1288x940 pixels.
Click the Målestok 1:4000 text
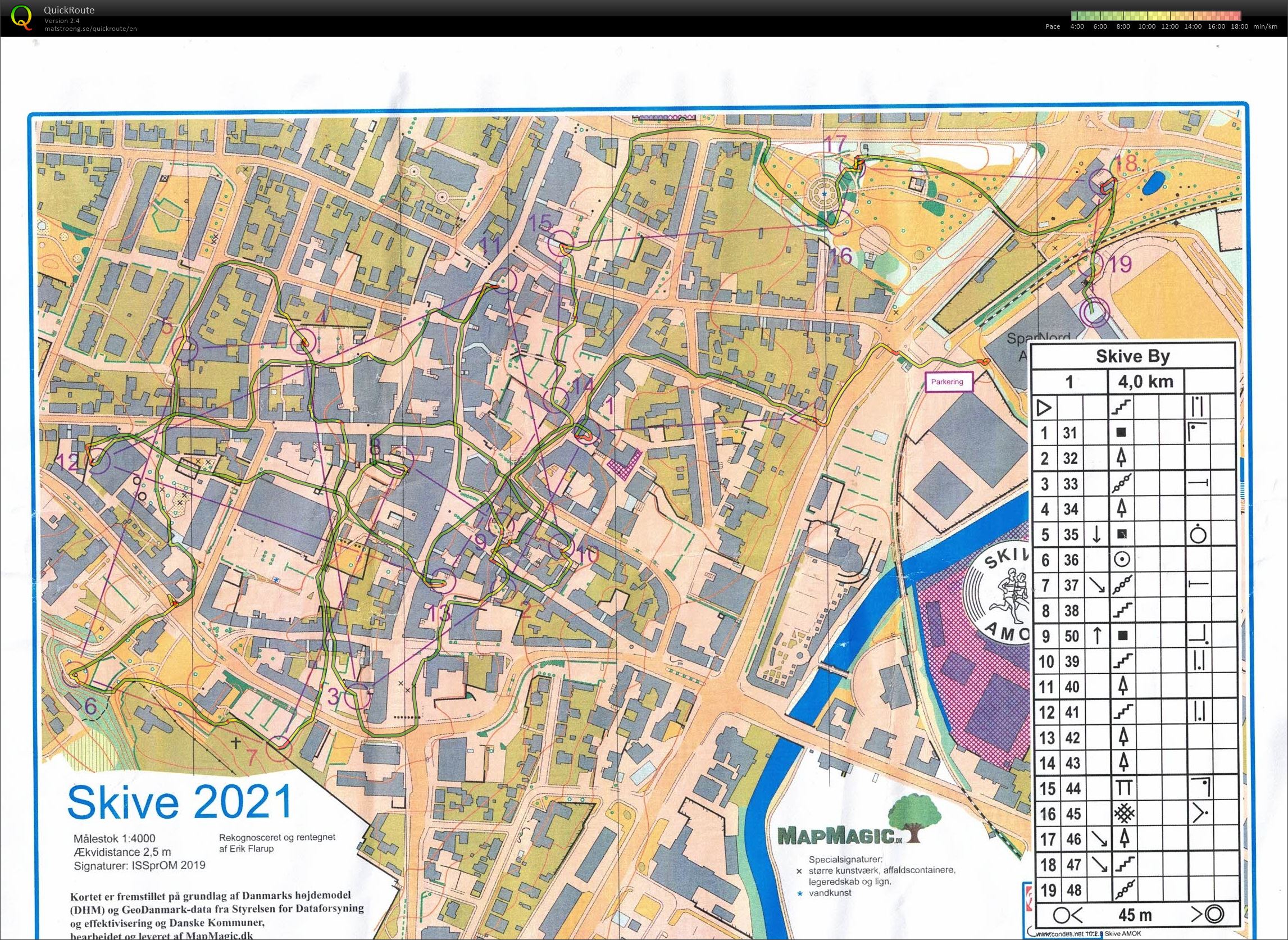(x=114, y=838)
